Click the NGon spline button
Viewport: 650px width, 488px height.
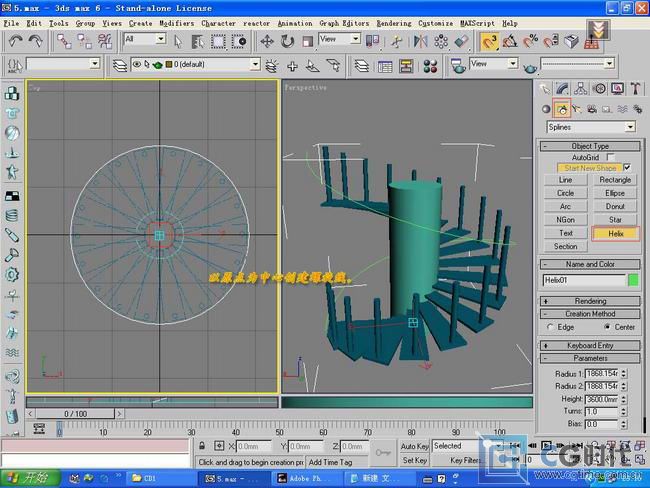point(565,219)
